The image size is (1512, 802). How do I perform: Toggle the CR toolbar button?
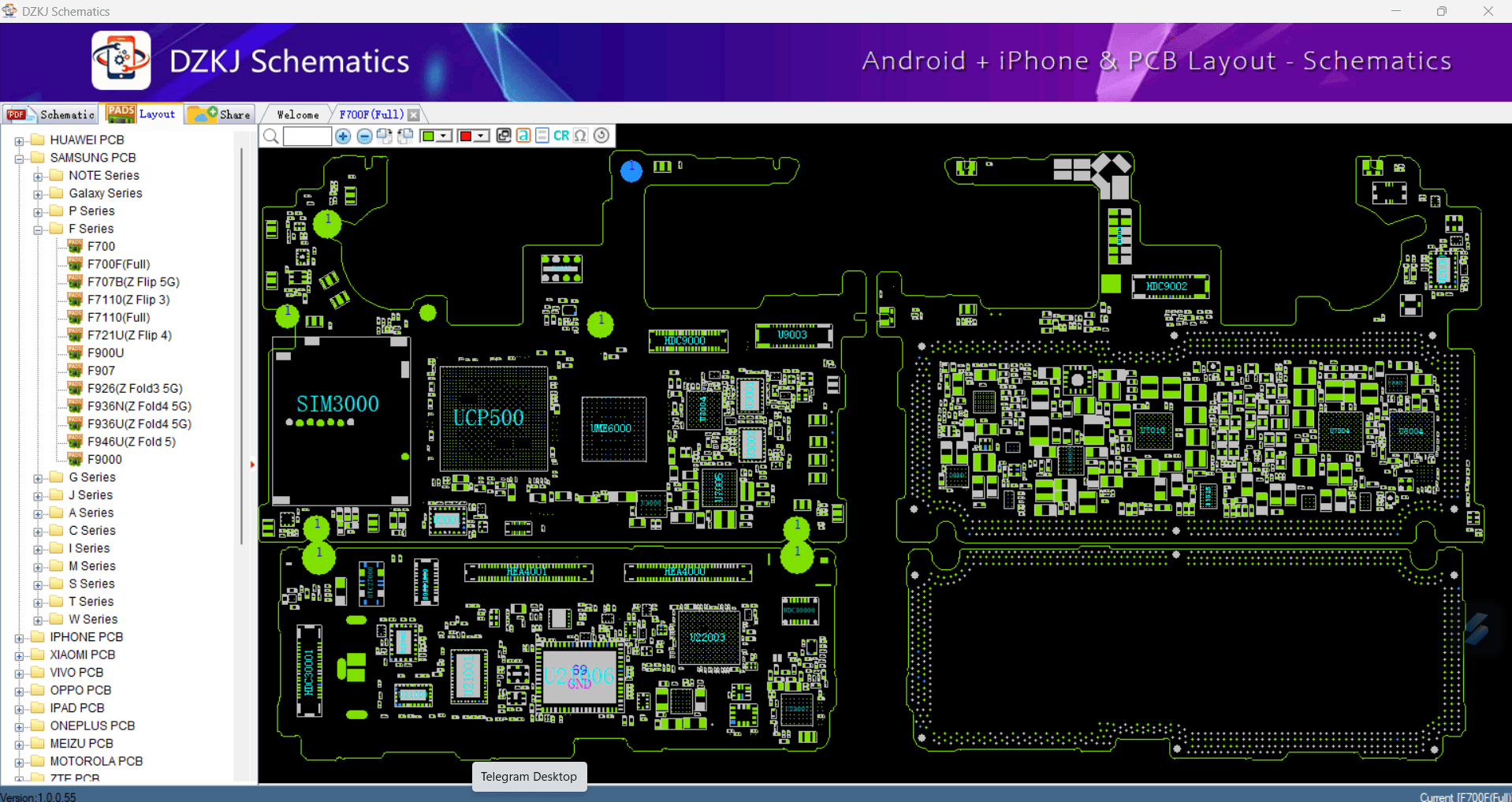(x=561, y=136)
